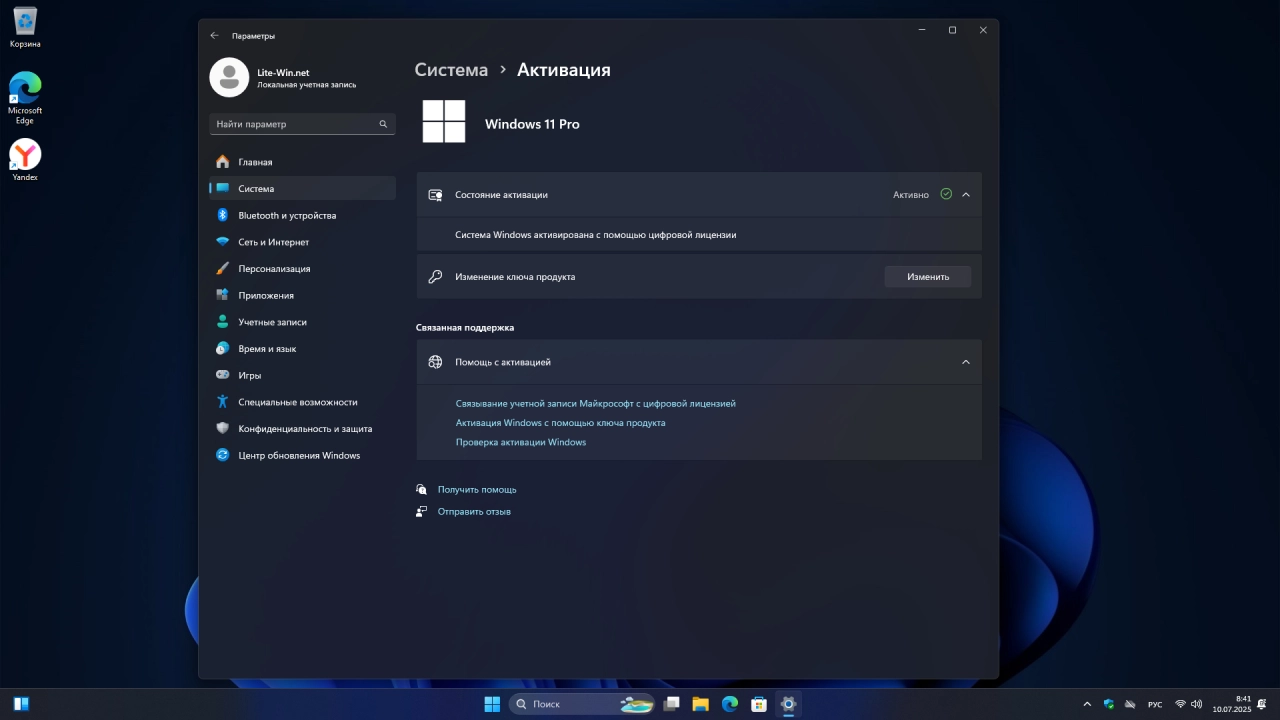Click the magnifier icon in Найти параметр
Viewport: 1280px width, 720px height.
click(x=383, y=124)
